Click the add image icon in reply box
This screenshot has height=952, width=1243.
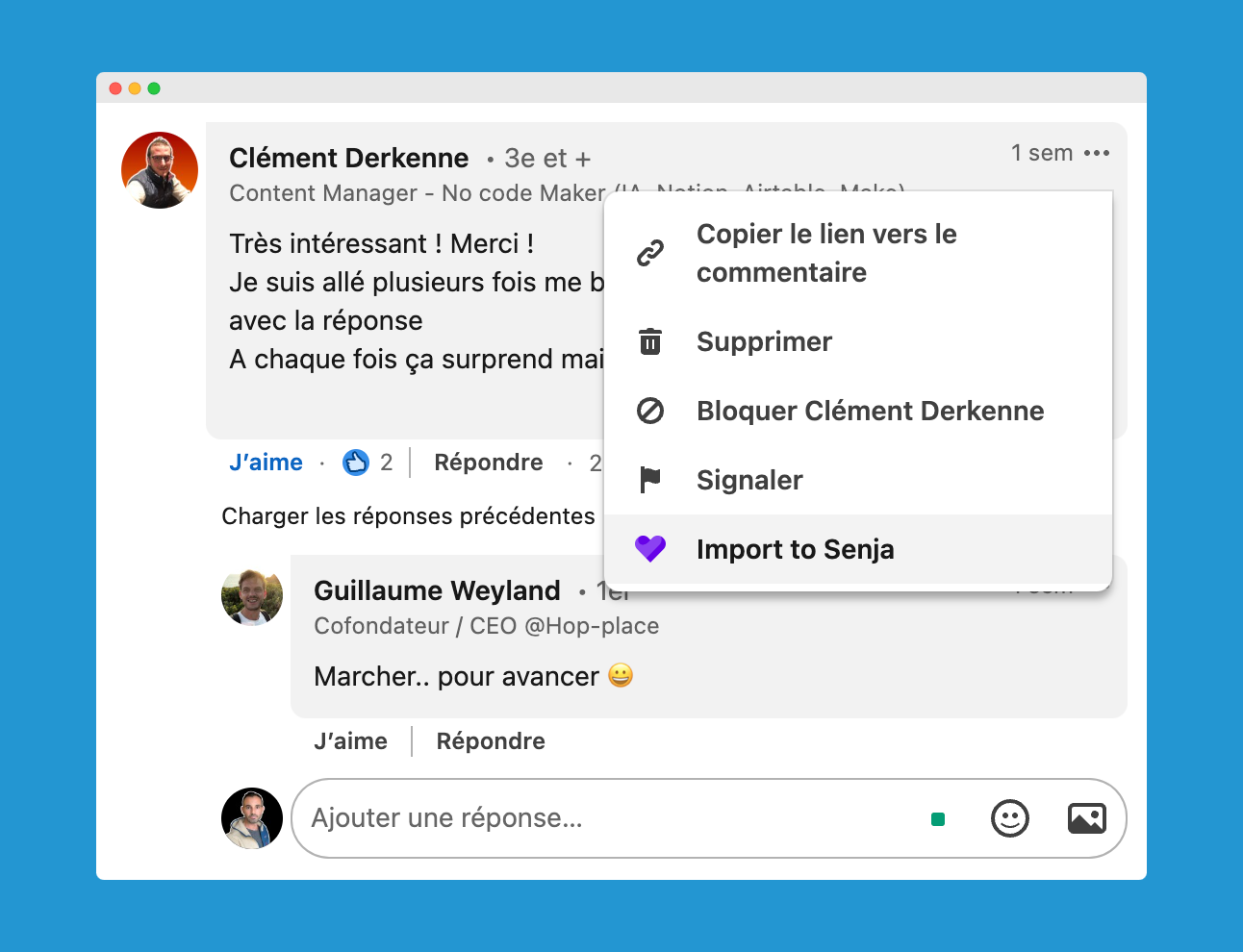pyautogui.click(x=1087, y=818)
